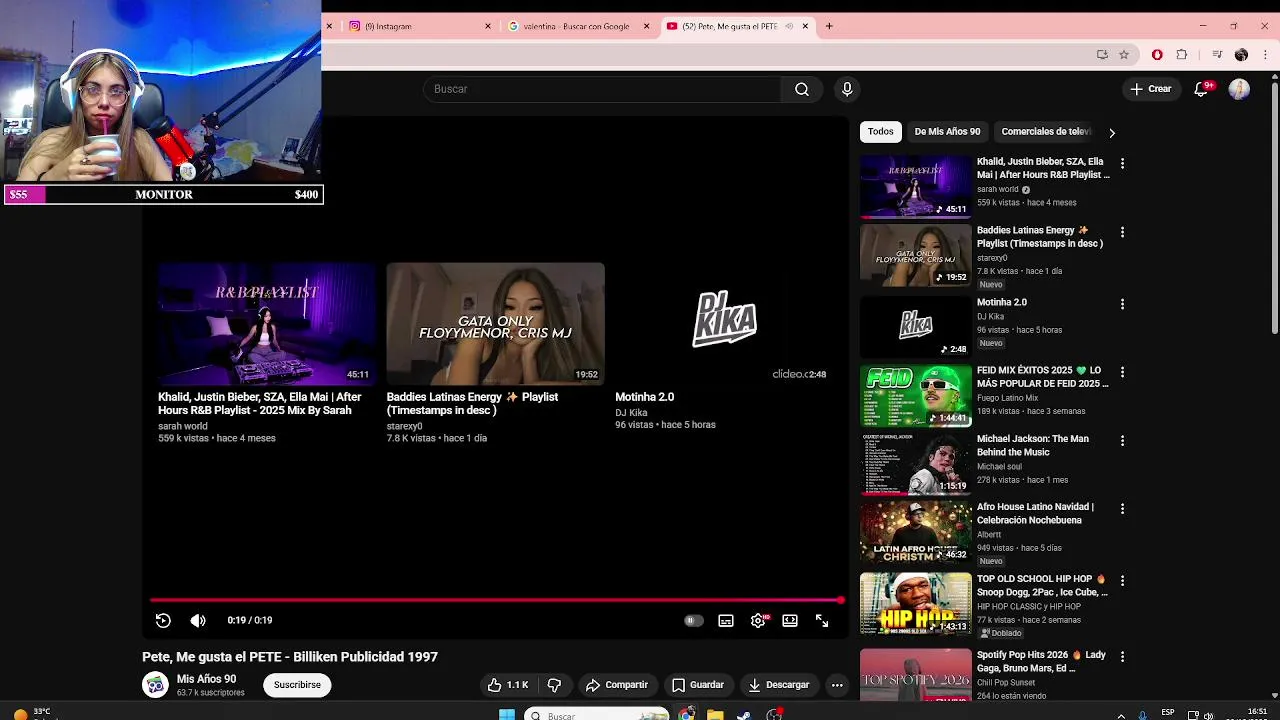This screenshot has width=1280, height=720.
Task: Close the Instagram tab
Action: 488,26
